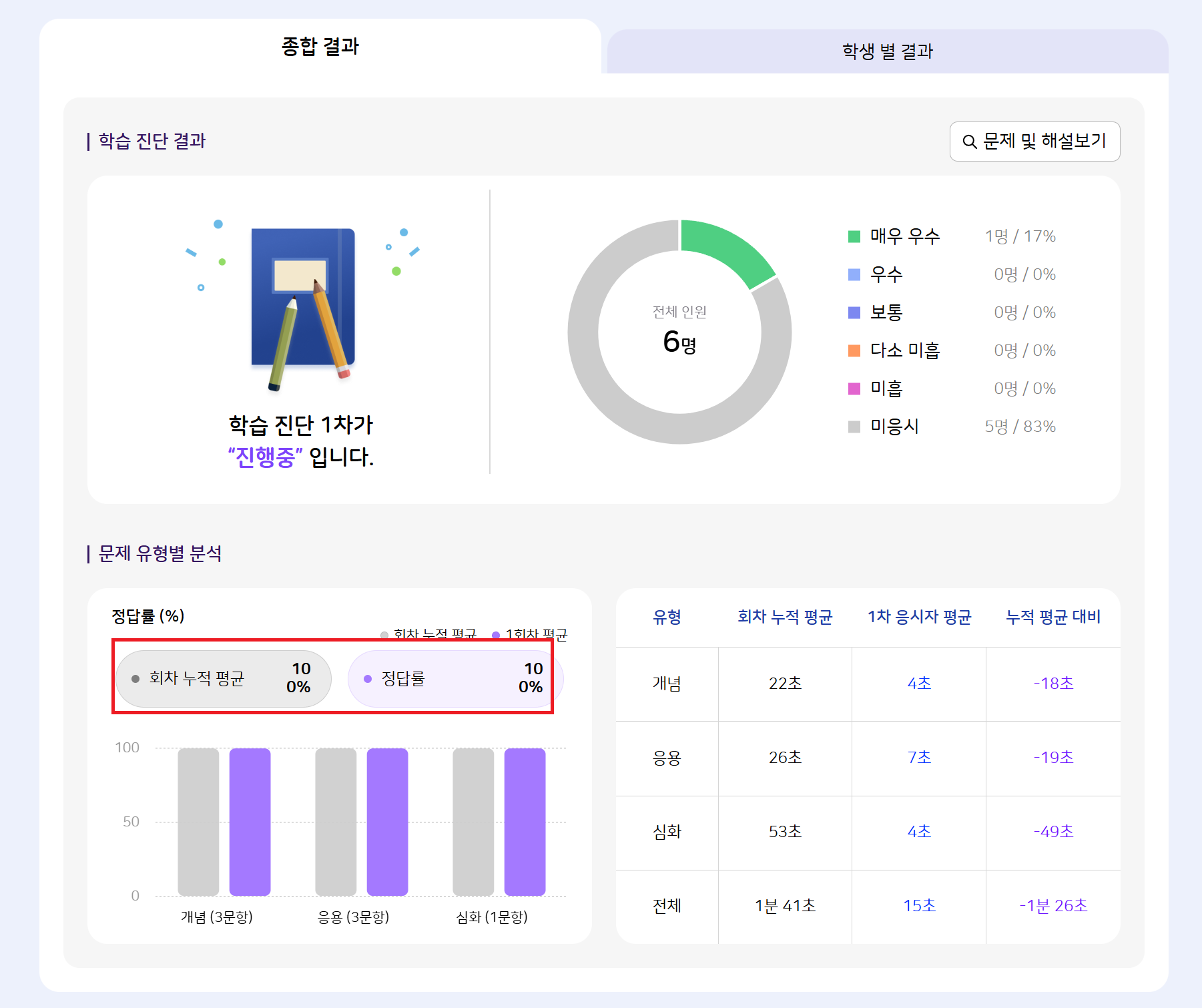Toggle the purple 정답률 tooltip pill
The image size is (1202, 1008).
455,679
